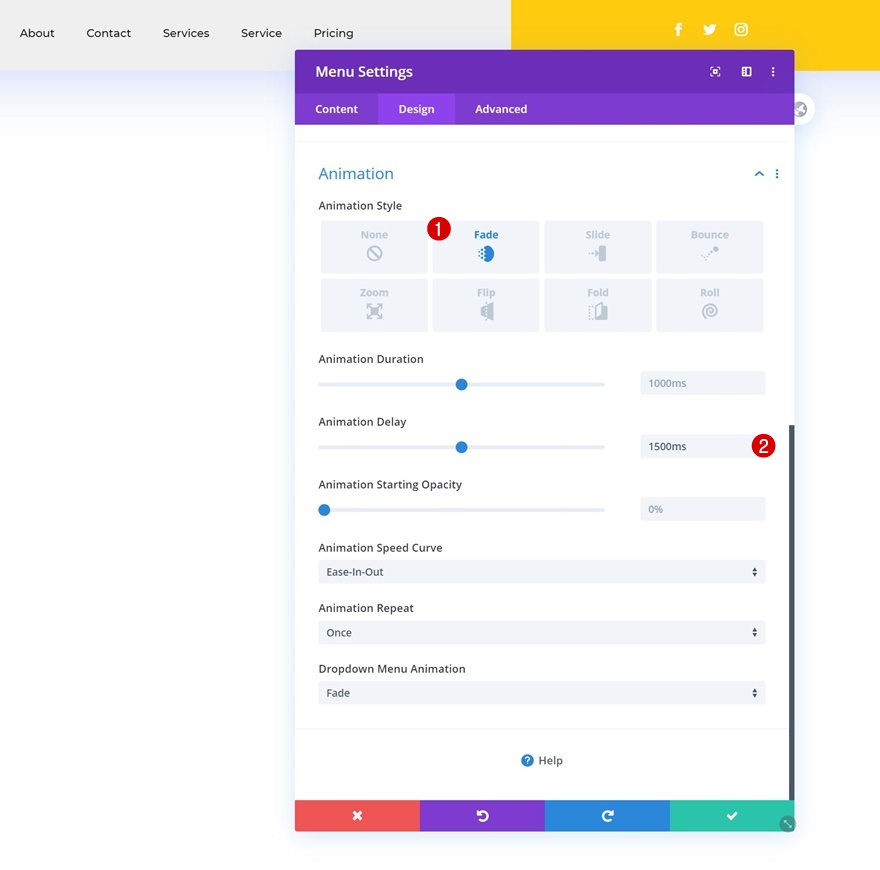Redo the last change
The image size is (880, 870).
pyautogui.click(x=607, y=816)
